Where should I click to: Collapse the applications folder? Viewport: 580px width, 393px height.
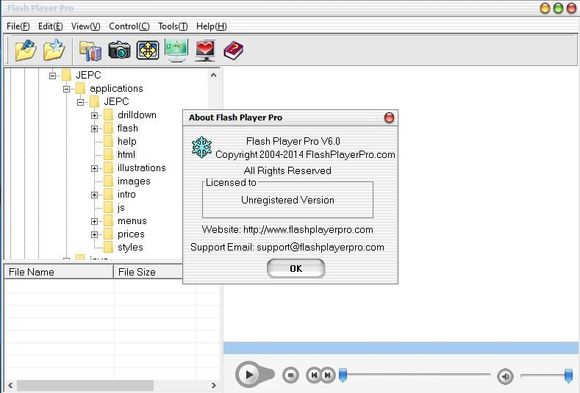[x=67, y=89]
